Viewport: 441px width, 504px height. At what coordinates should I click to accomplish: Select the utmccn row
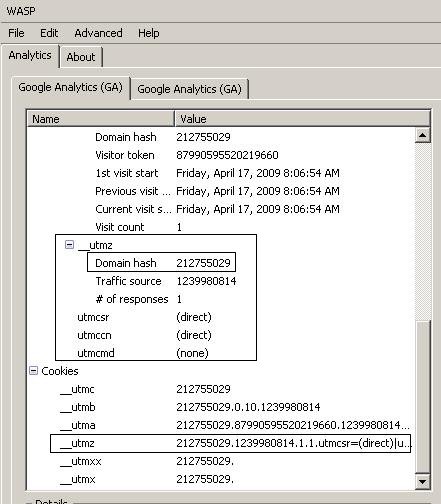click(x=221, y=335)
